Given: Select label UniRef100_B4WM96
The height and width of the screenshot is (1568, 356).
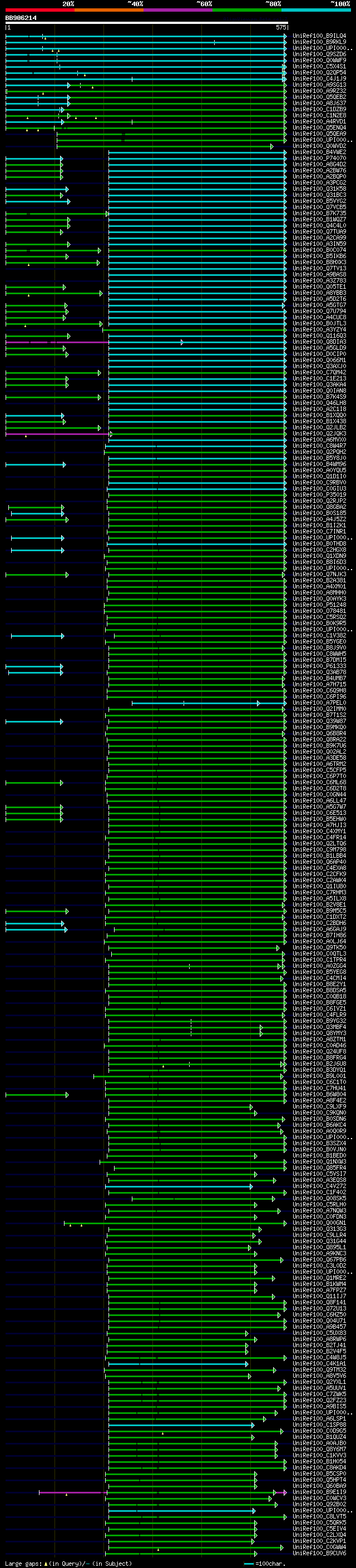Looking at the screenshot, I should 319,464.
